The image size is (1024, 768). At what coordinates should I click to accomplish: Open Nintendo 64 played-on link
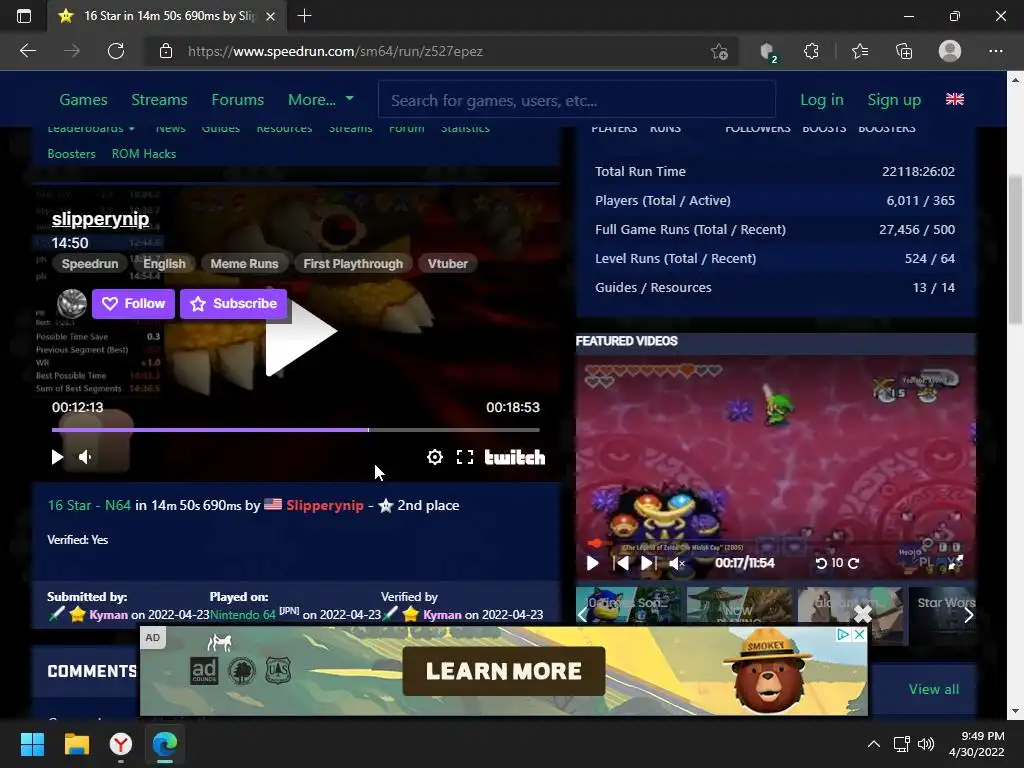coord(243,615)
